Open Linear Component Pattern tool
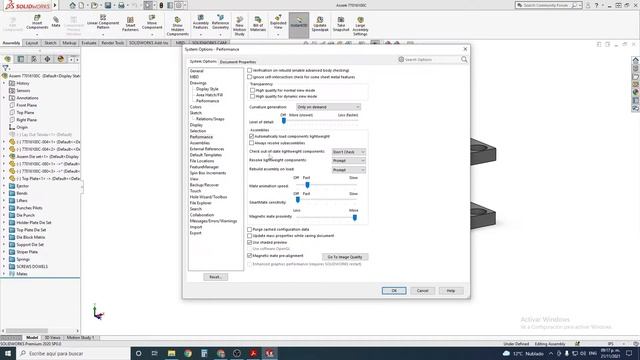Image resolution: width=640 pixels, height=360 pixels. 103,22
